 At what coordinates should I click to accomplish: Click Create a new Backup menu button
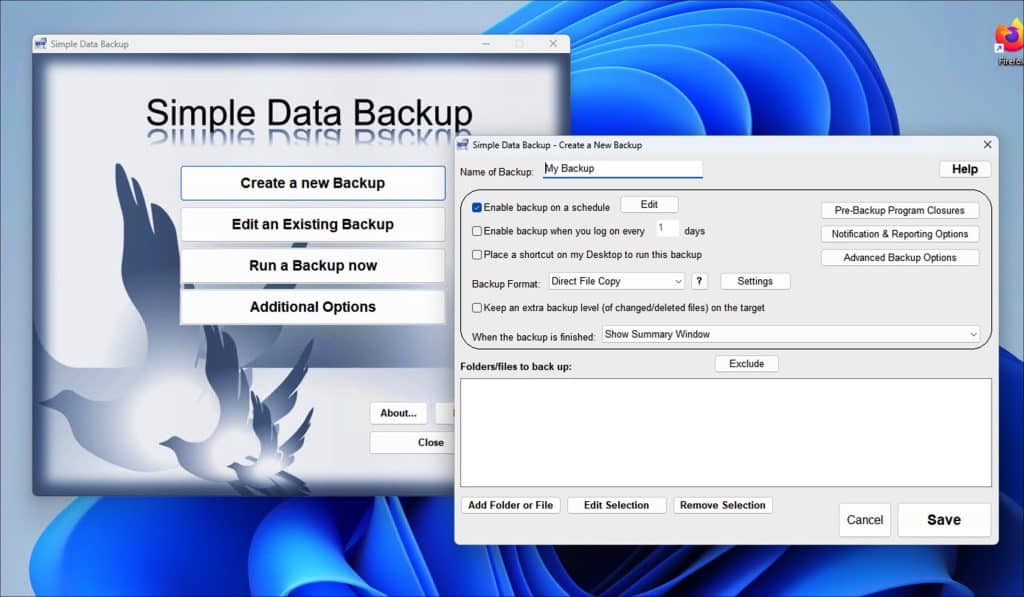pos(312,183)
